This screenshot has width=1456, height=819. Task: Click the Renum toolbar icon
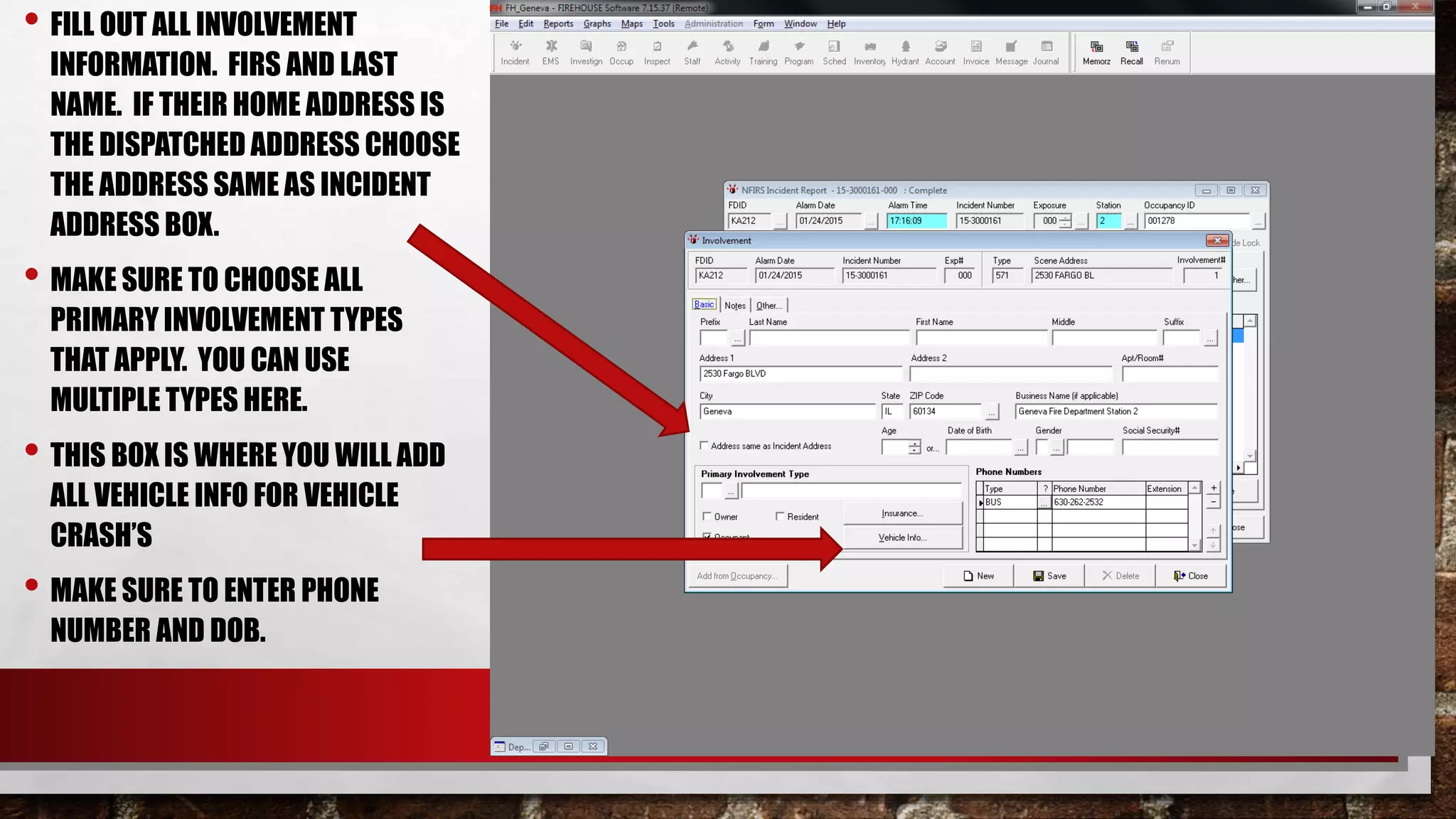point(1167,53)
